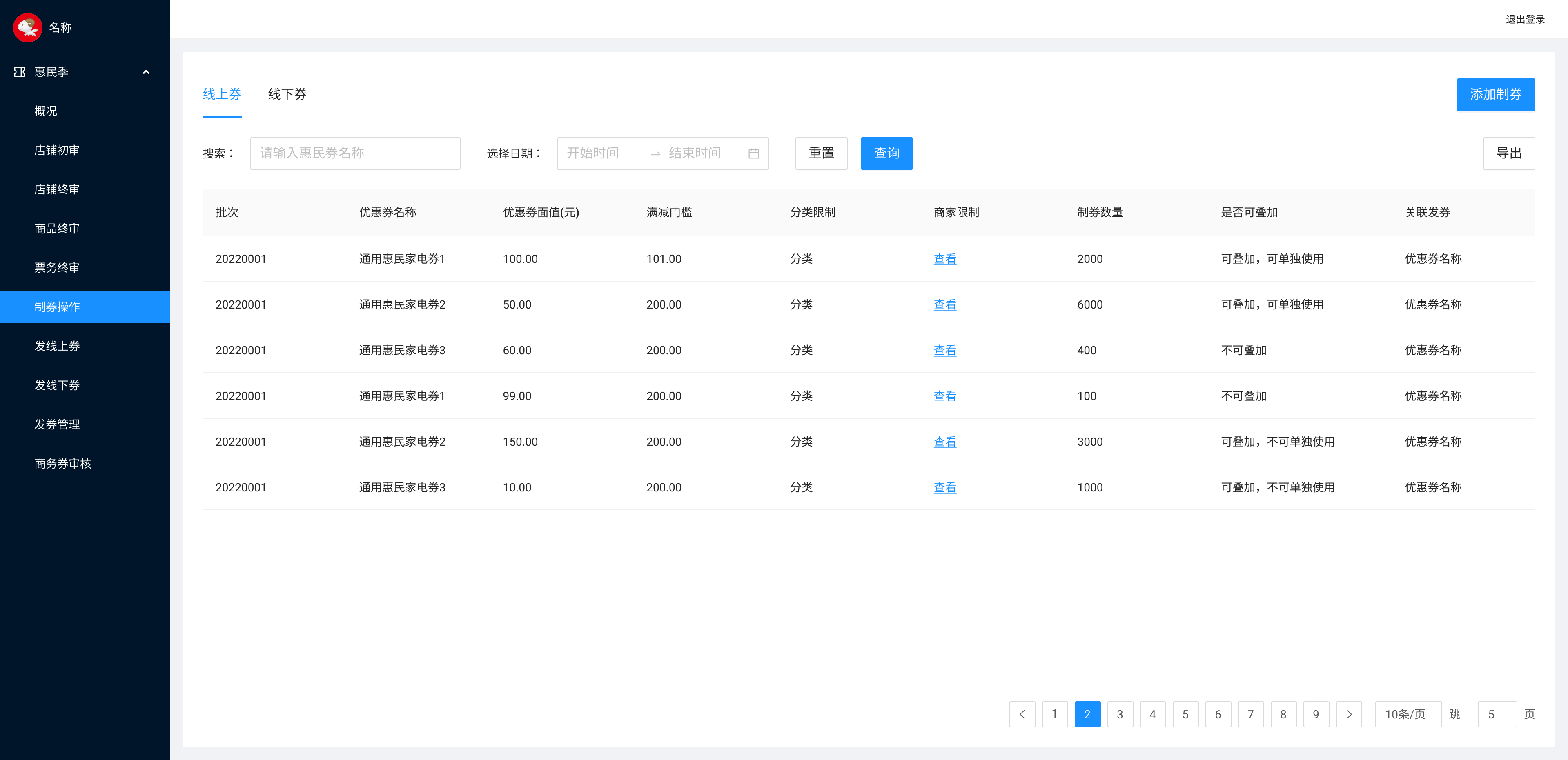
Task: Click the jump-to-page input field
Action: pyautogui.click(x=1497, y=714)
